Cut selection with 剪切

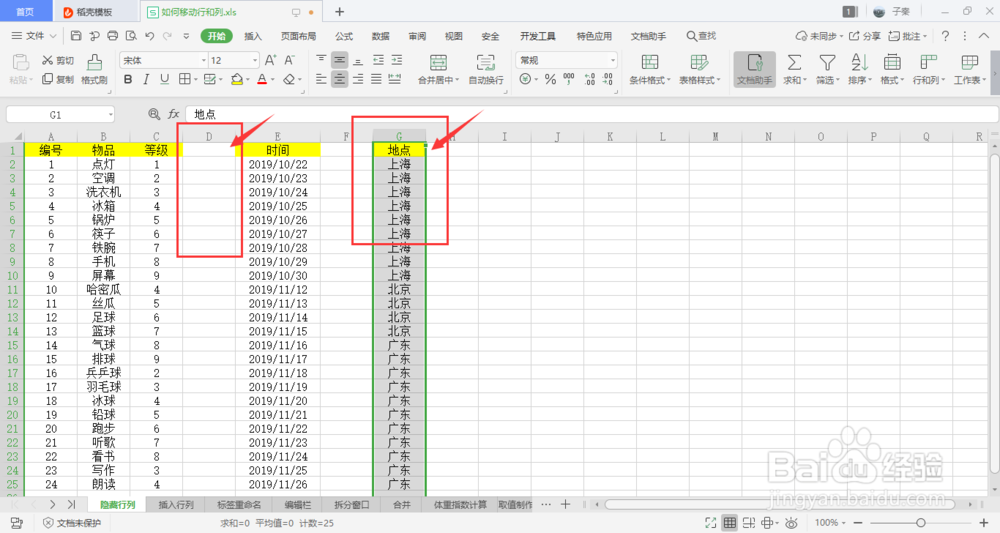click(58, 60)
